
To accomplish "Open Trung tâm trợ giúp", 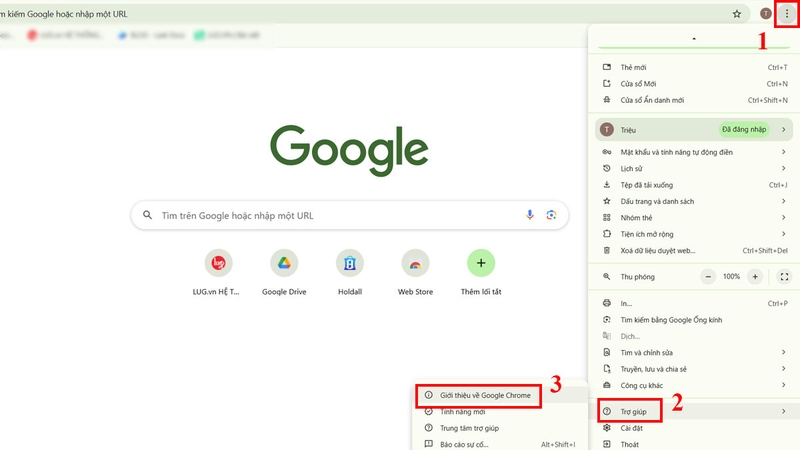I will point(500,428).
